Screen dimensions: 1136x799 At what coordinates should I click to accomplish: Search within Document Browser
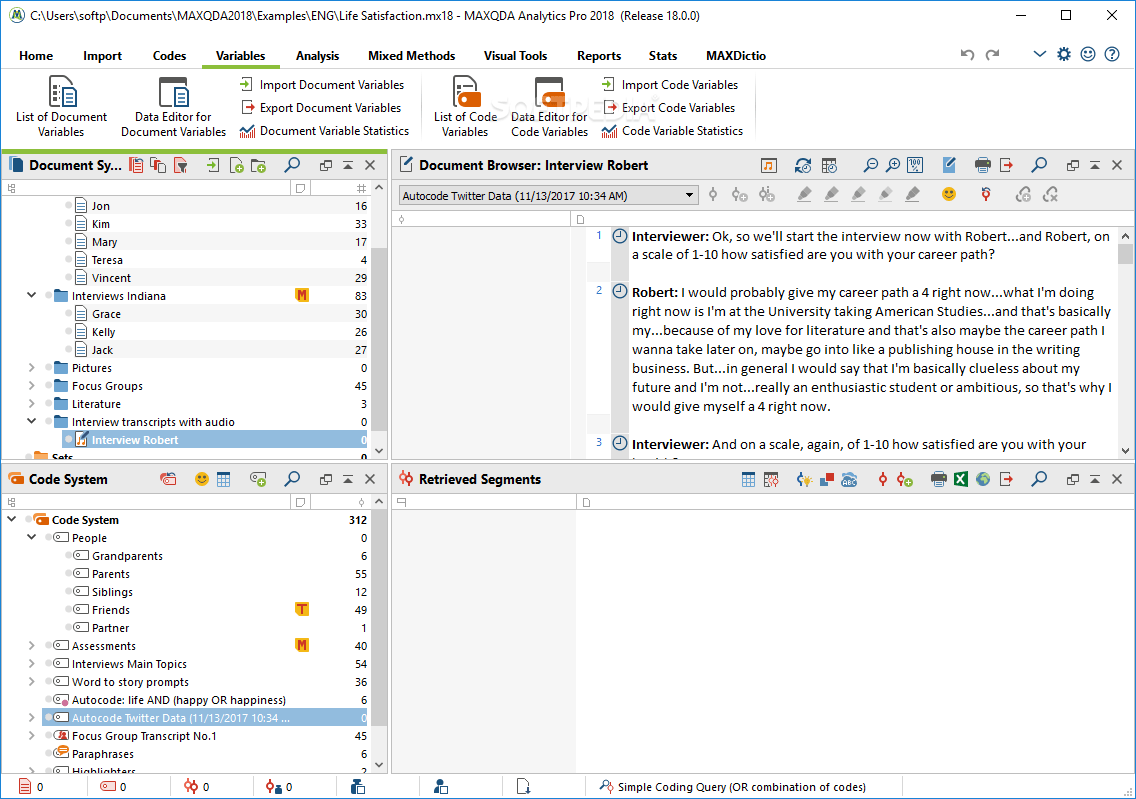pyautogui.click(x=1039, y=165)
